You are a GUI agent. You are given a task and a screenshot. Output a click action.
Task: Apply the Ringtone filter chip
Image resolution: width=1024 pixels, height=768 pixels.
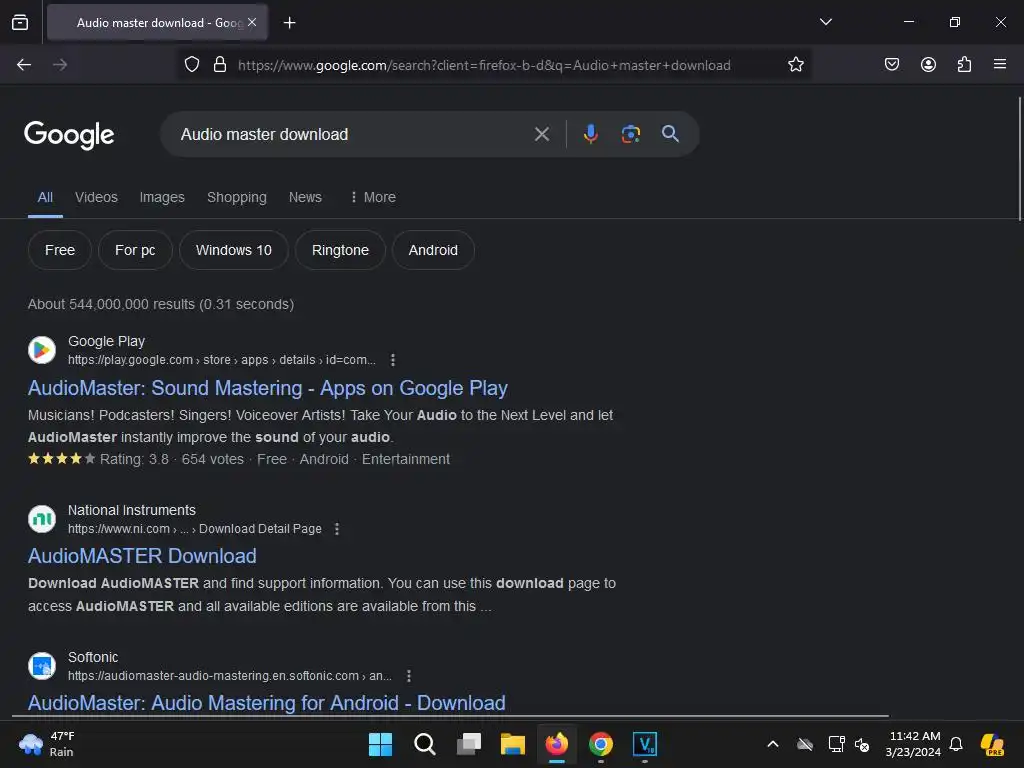340,250
